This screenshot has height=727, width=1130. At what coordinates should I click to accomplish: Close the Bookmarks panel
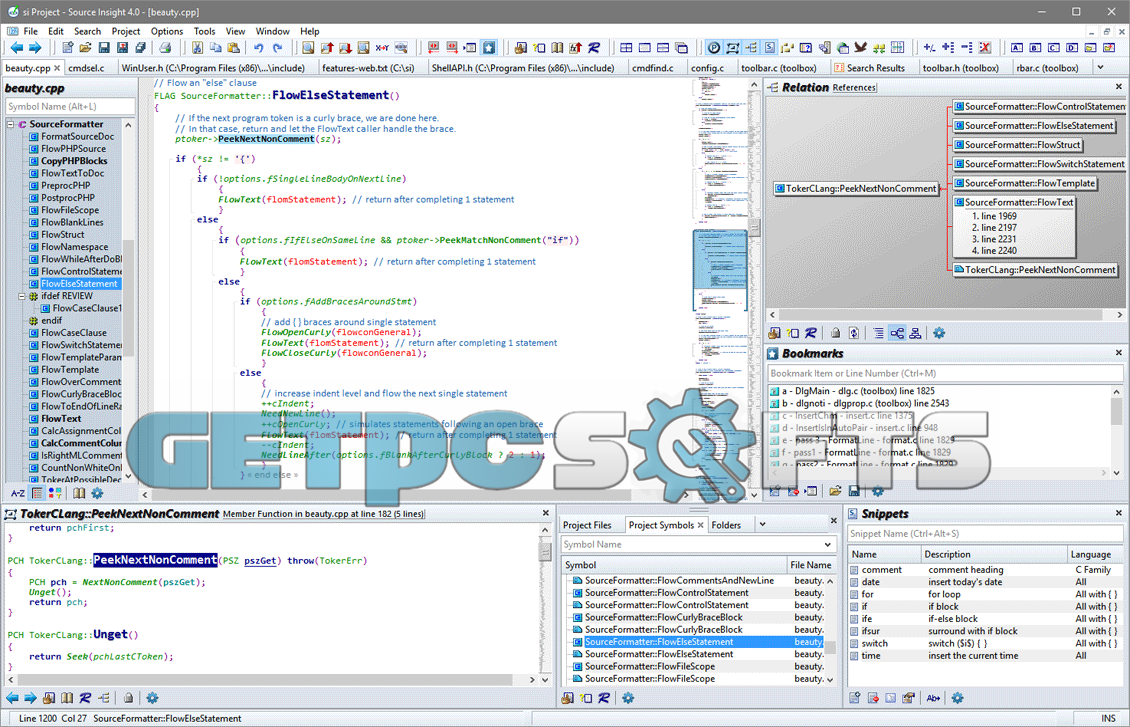[1118, 353]
